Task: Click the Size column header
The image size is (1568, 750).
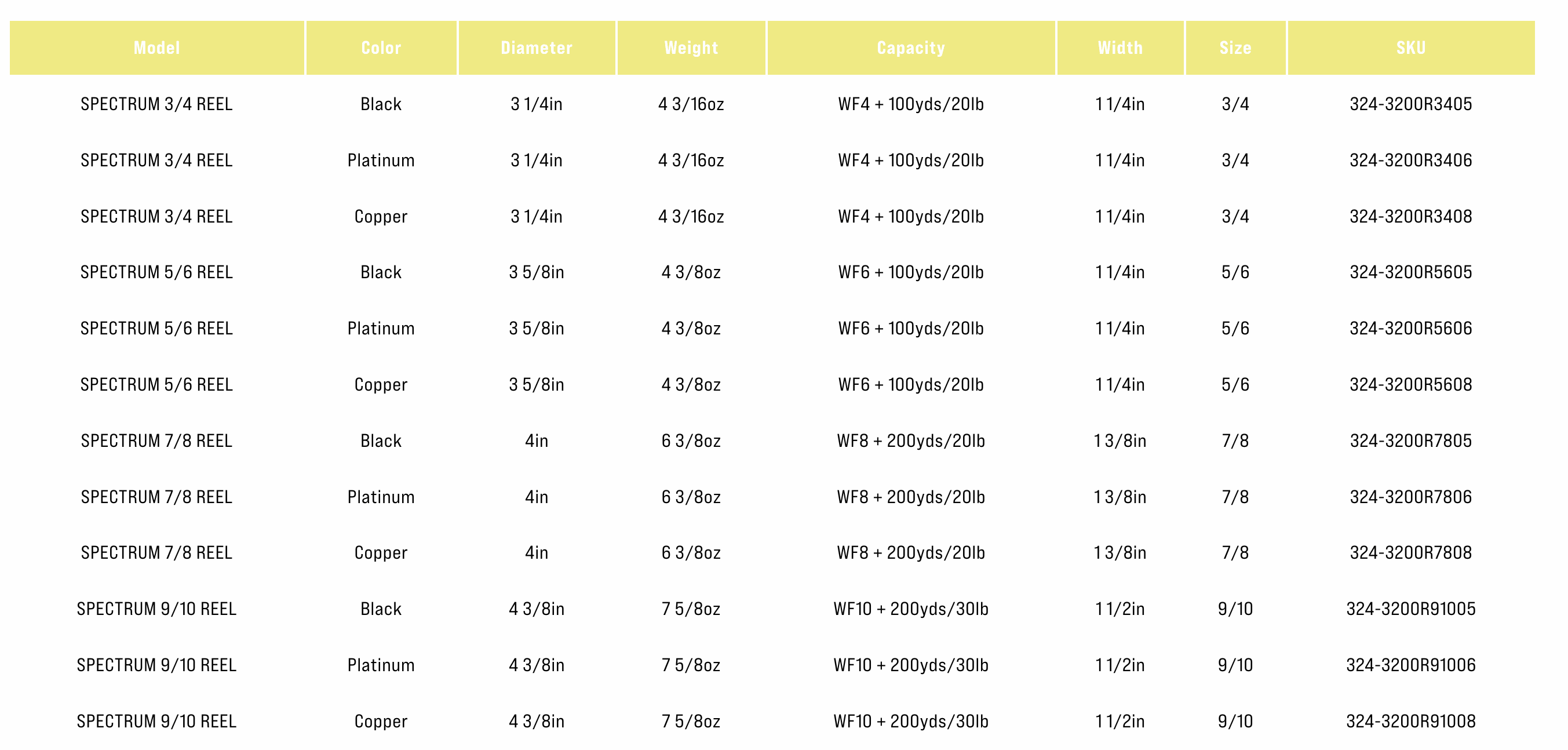Action: 1235,48
